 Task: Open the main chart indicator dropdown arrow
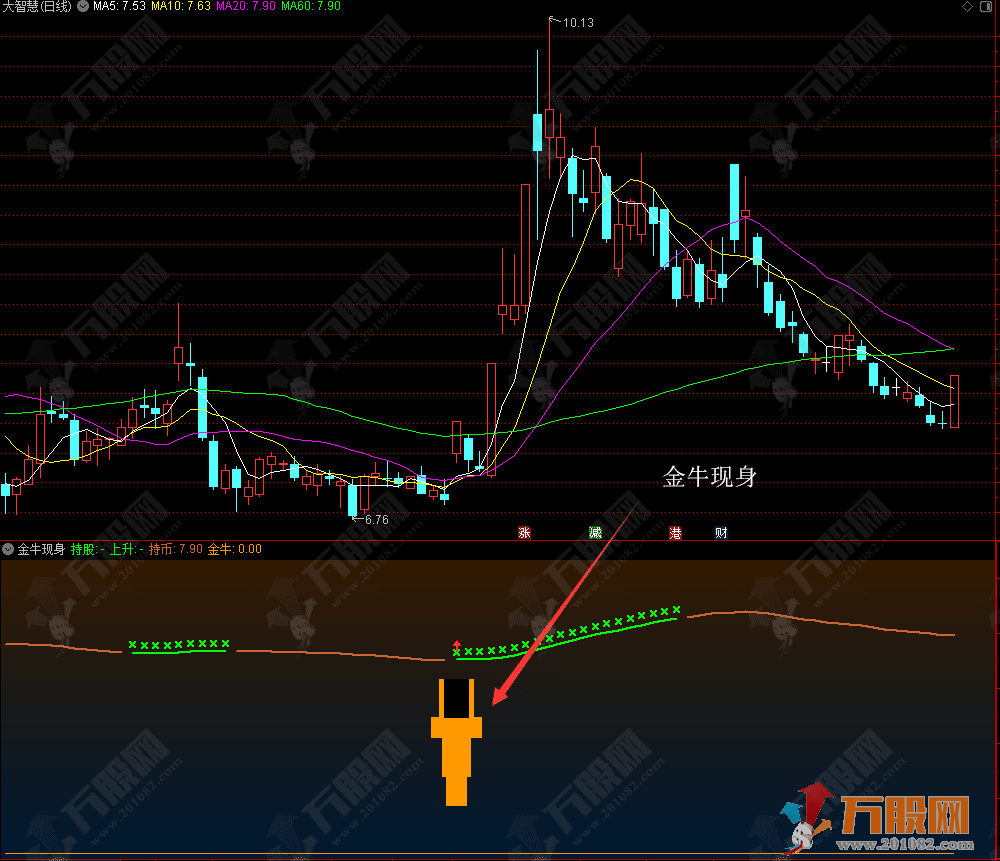tap(83, 6)
